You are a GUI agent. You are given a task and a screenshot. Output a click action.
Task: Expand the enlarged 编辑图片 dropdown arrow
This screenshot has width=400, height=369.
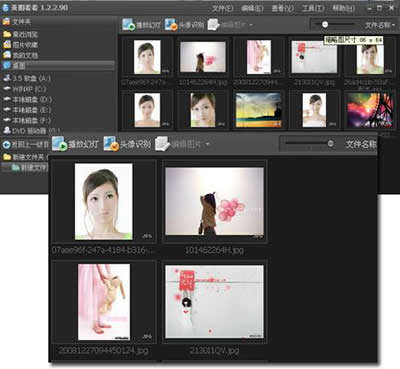pyautogui.click(x=208, y=144)
